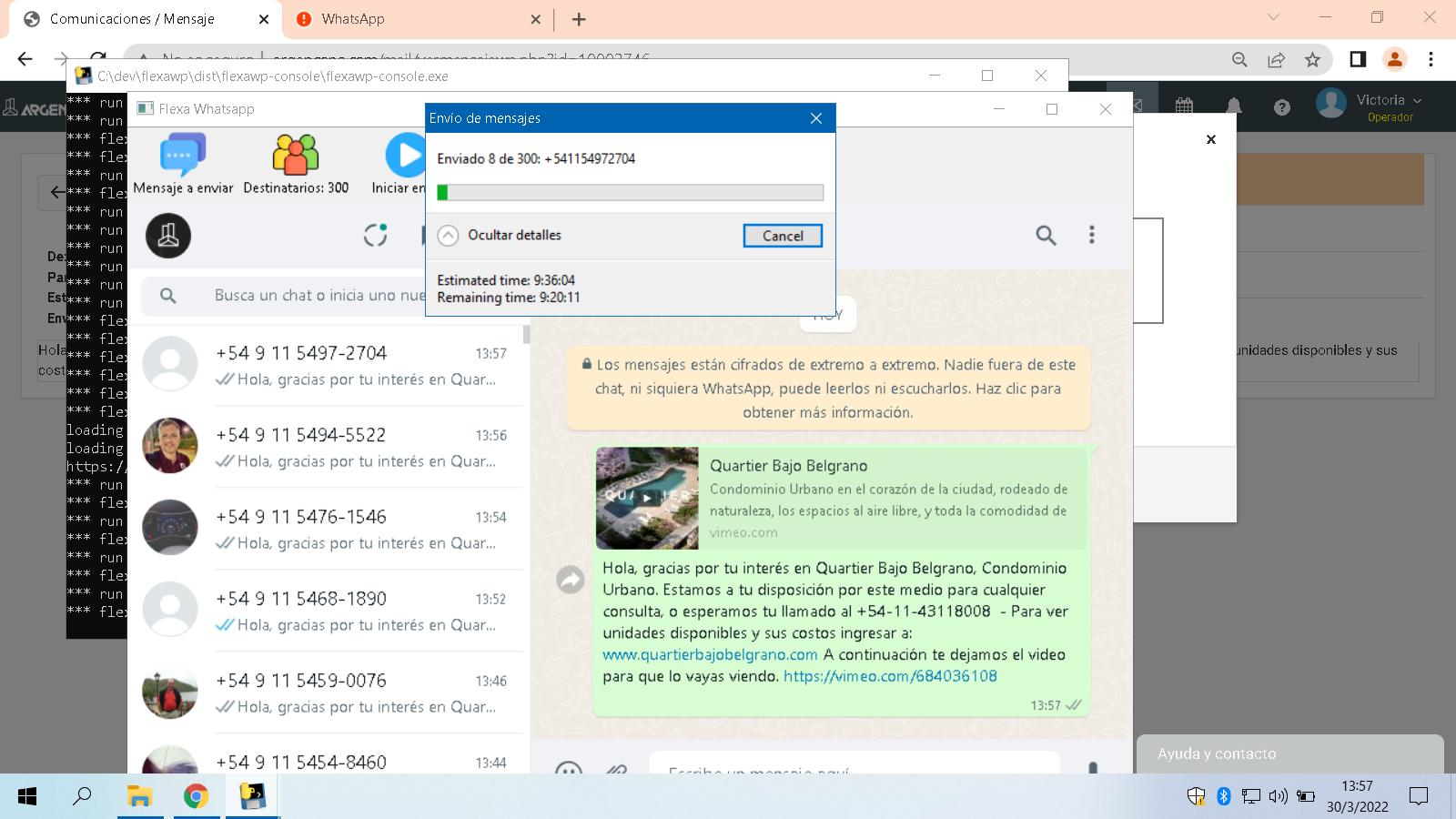The height and width of the screenshot is (819, 1456).
Task: Click the Mensaje a enviar icon
Action: click(183, 155)
